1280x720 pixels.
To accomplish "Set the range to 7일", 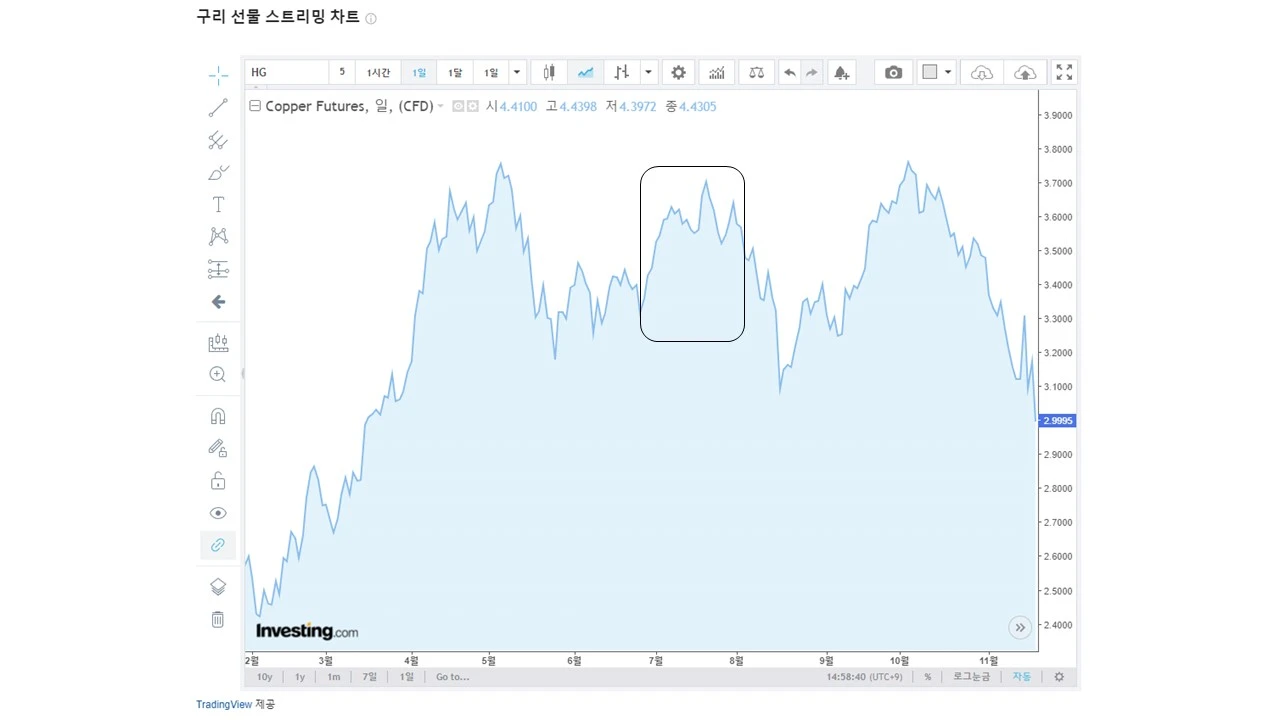I will pos(370,677).
